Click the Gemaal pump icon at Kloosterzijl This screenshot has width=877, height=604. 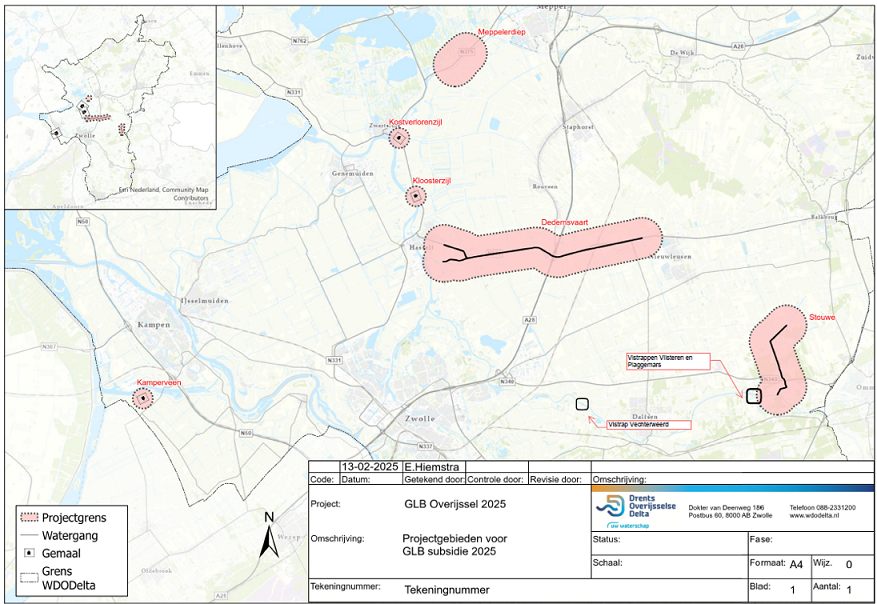pos(415,196)
